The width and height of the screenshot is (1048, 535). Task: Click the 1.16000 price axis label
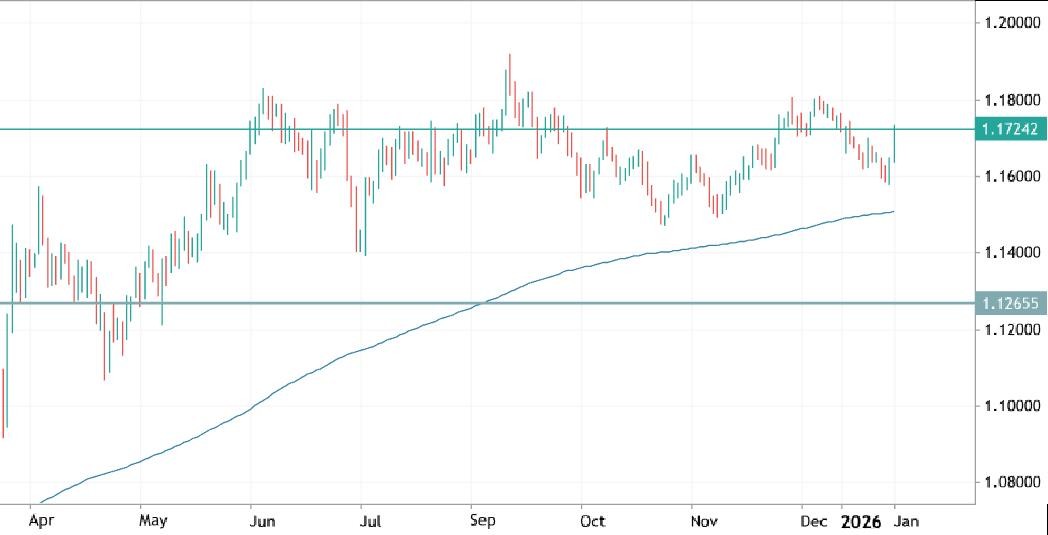tap(1013, 177)
